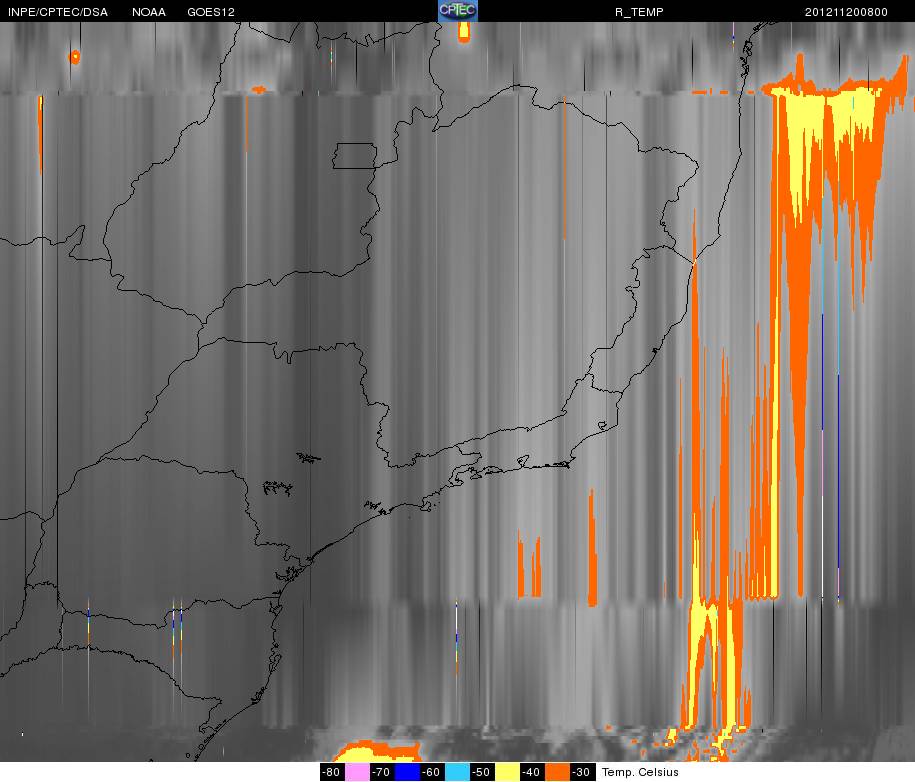The height and width of the screenshot is (782, 915).
Task: Click the CPTEC logo in header
Action: [458, 11]
